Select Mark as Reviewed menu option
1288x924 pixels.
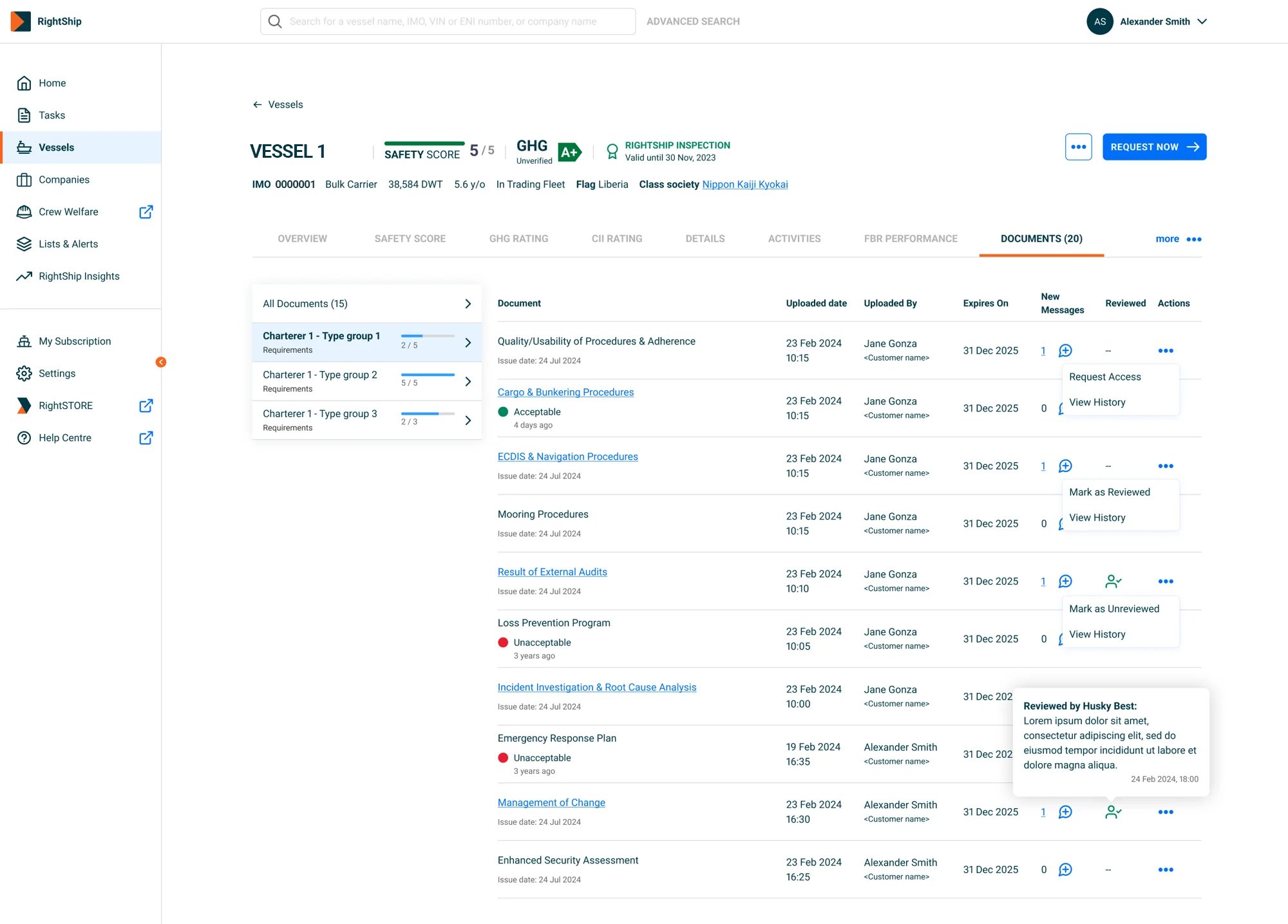(x=1109, y=492)
